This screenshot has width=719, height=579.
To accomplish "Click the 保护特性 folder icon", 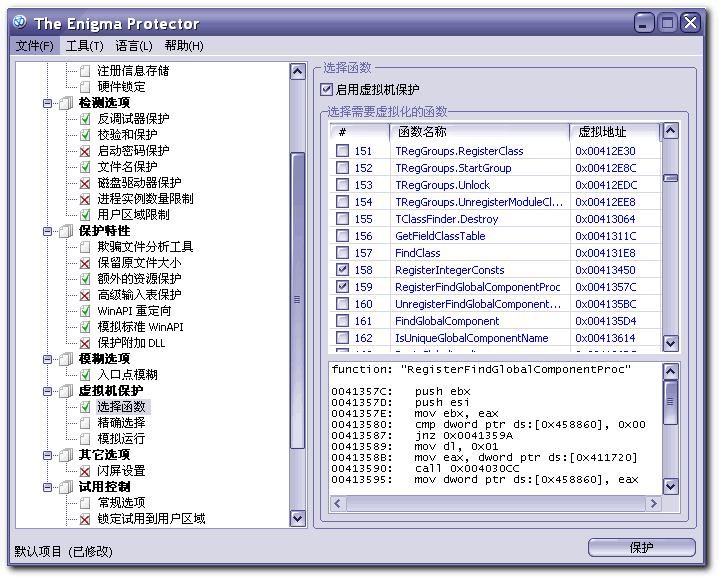I will tap(66, 231).
